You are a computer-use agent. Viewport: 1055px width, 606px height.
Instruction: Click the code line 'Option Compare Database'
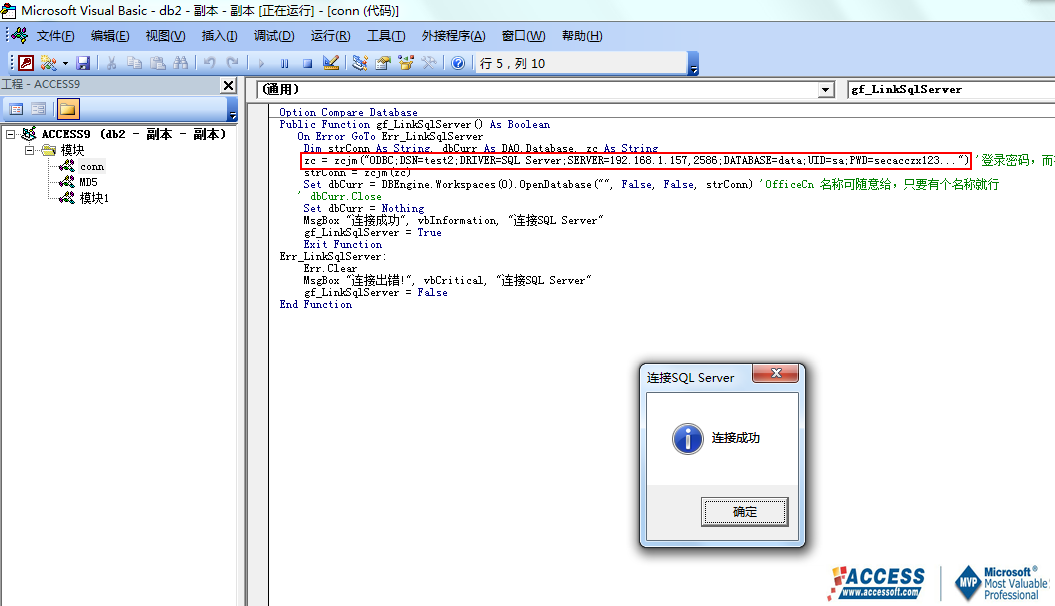click(x=348, y=112)
